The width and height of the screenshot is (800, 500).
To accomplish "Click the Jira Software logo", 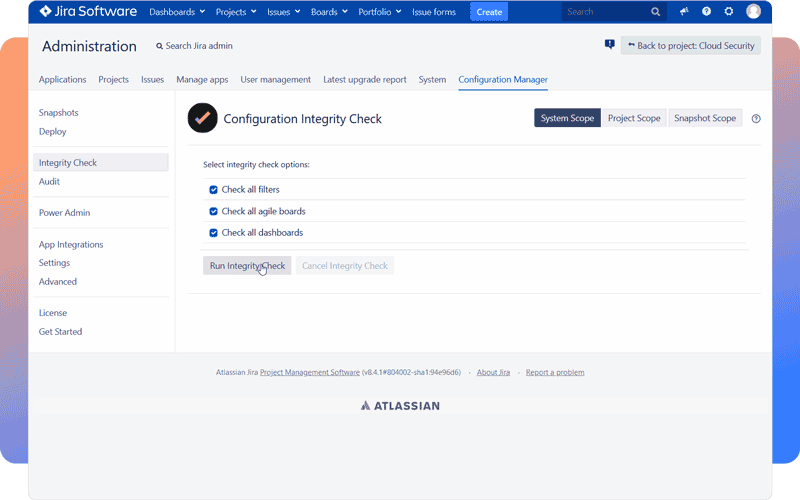I will [x=88, y=12].
